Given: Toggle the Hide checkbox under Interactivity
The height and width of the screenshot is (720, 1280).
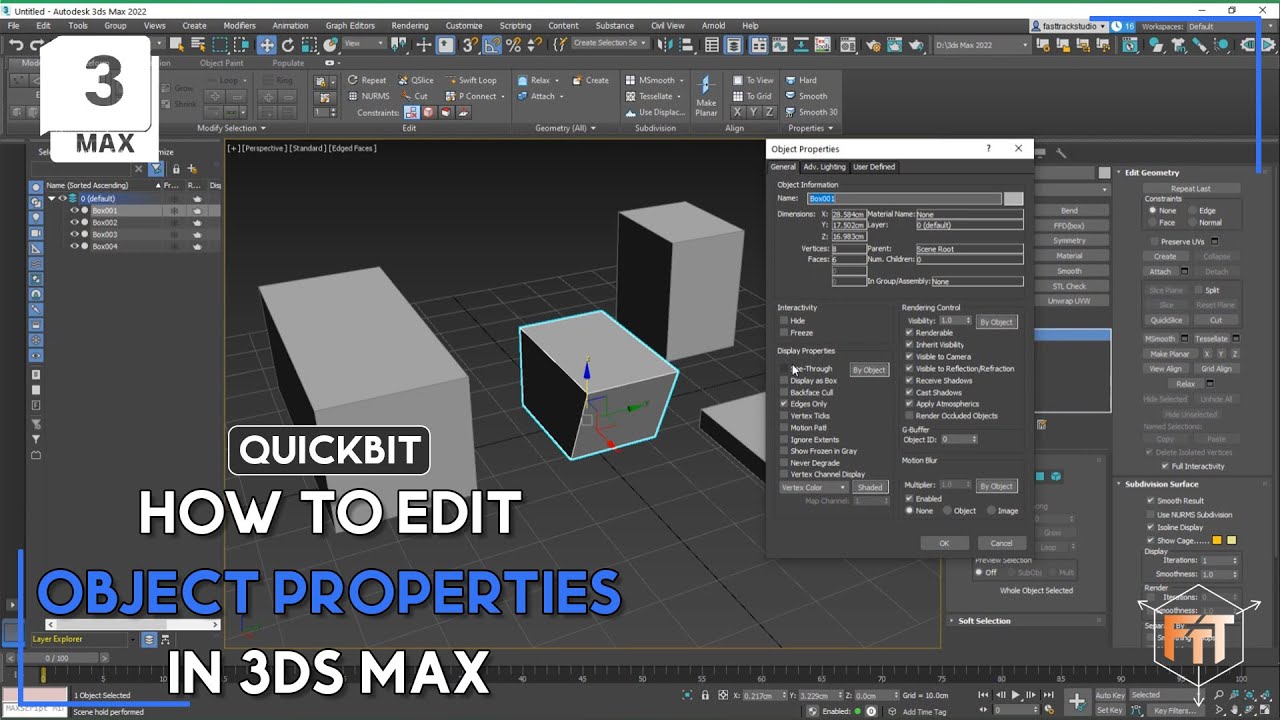Looking at the screenshot, I should (x=784, y=321).
